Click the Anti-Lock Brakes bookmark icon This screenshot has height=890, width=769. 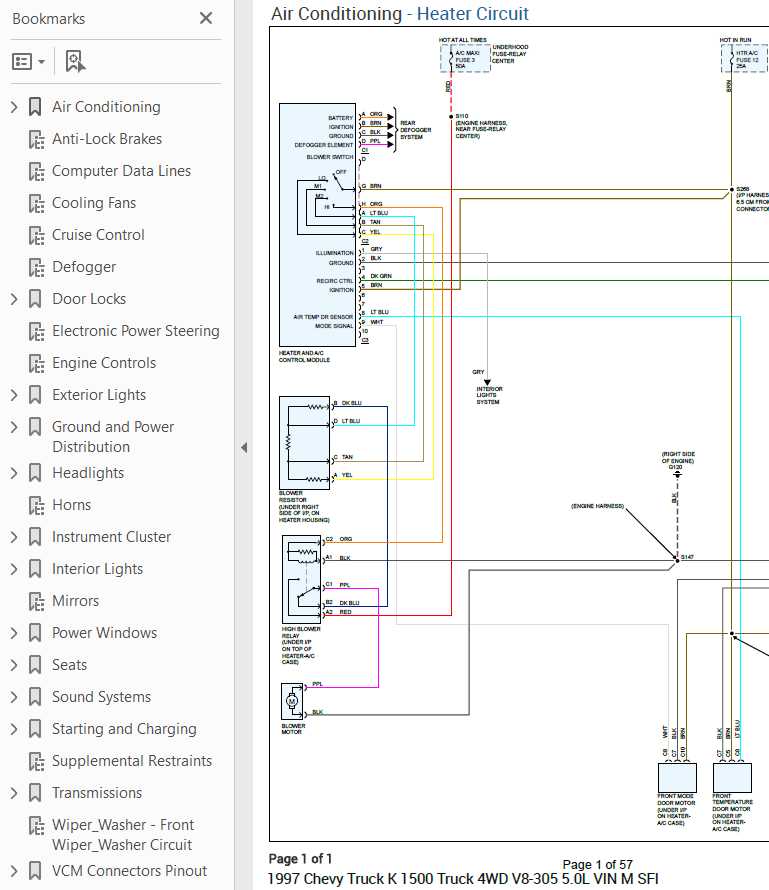tap(36, 139)
